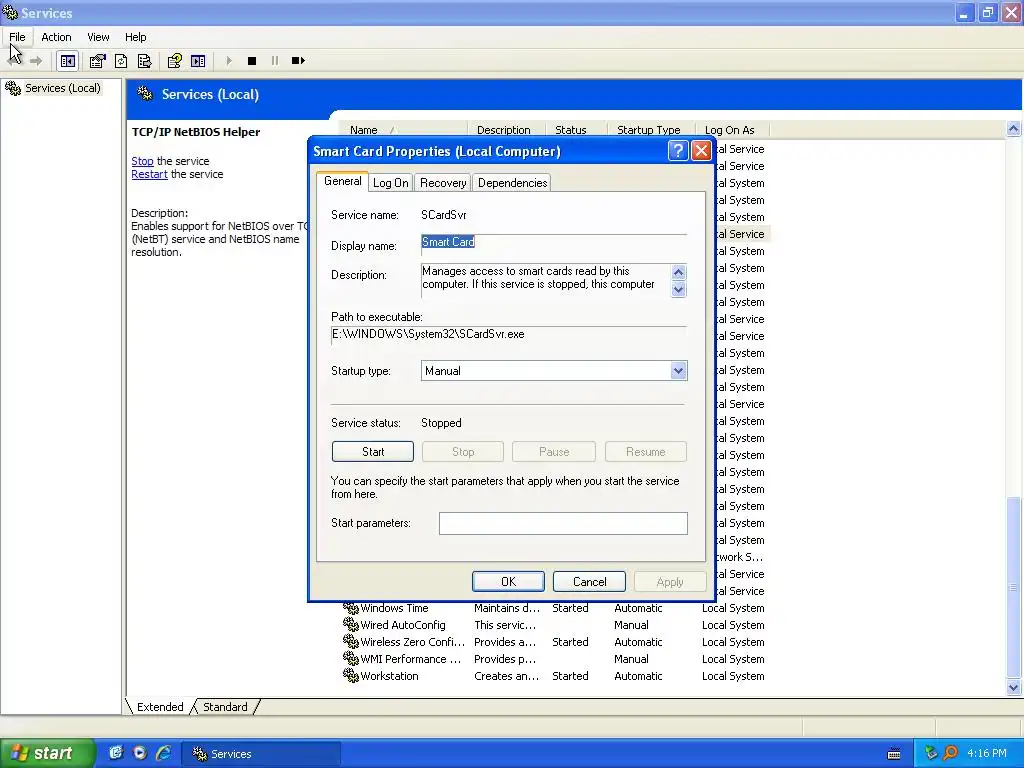Click the Start service button

pos(373,452)
